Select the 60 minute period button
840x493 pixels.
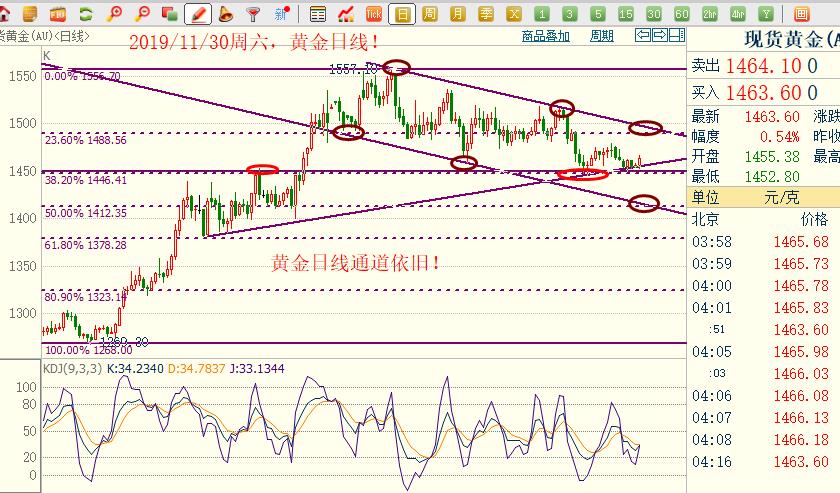682,14
